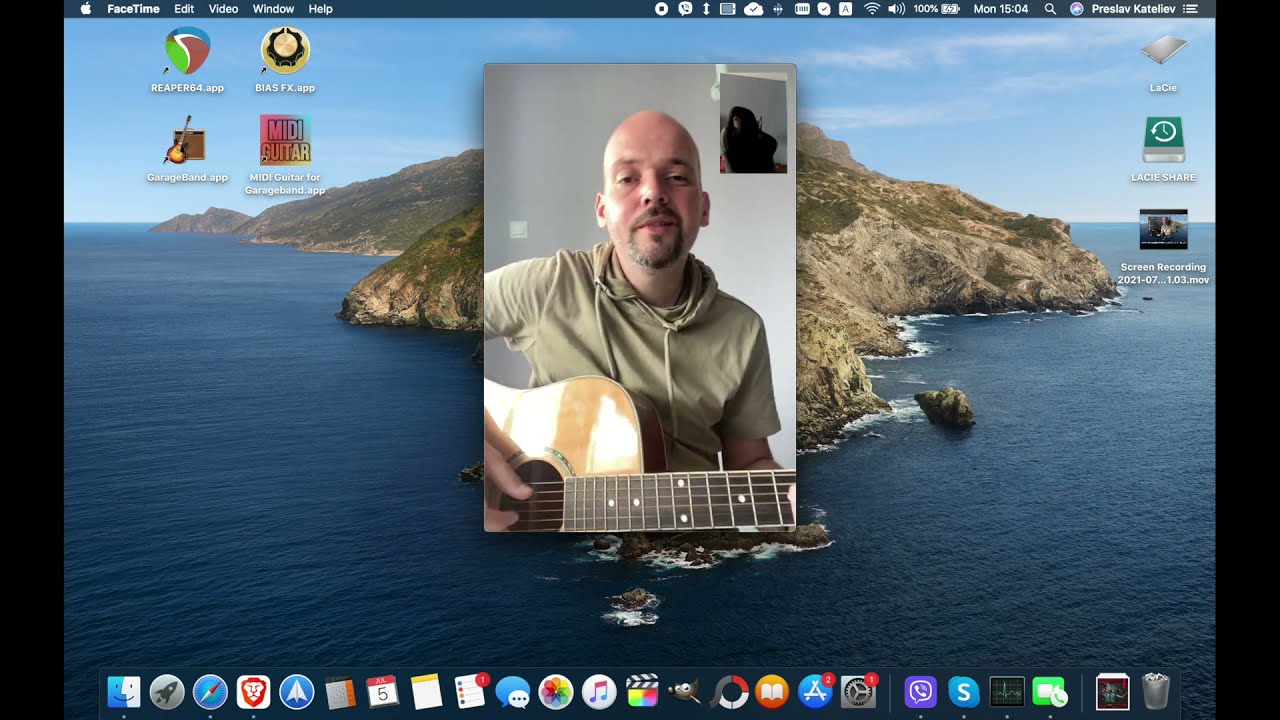
Task: Open Messages from the Dock
Action: pyautogui.click(x=513, y=691)
